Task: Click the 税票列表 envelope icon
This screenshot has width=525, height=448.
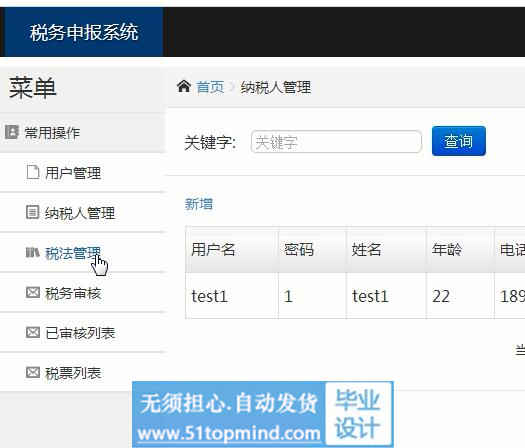Action: click(33, 372)
